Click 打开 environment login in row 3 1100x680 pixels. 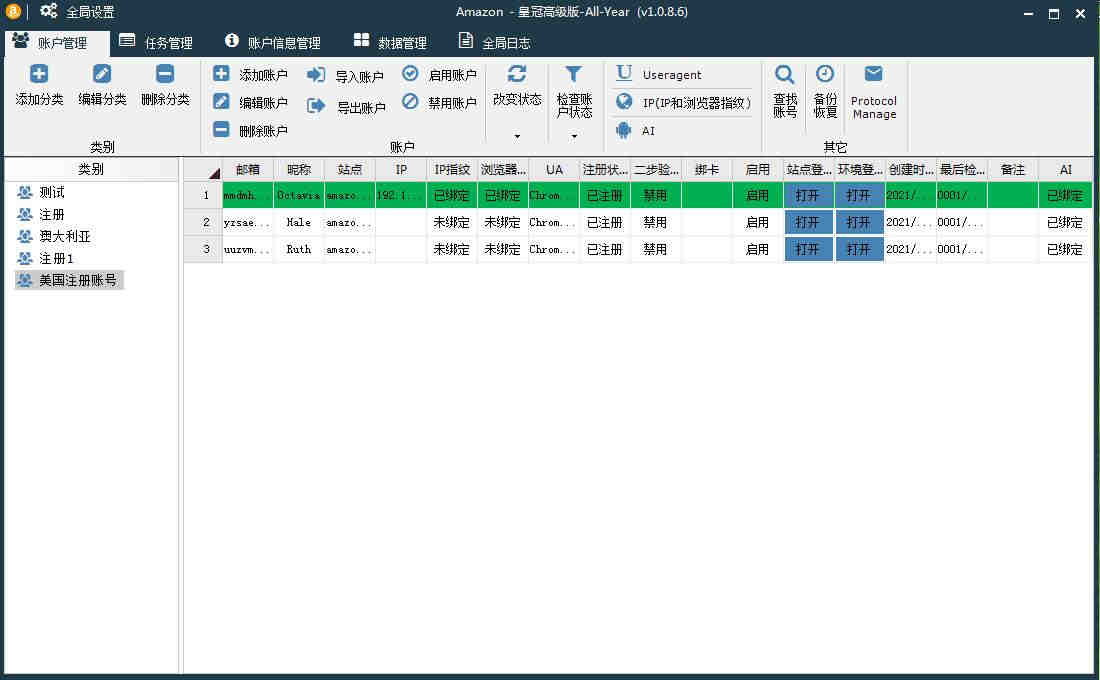(x=859, y=250)
